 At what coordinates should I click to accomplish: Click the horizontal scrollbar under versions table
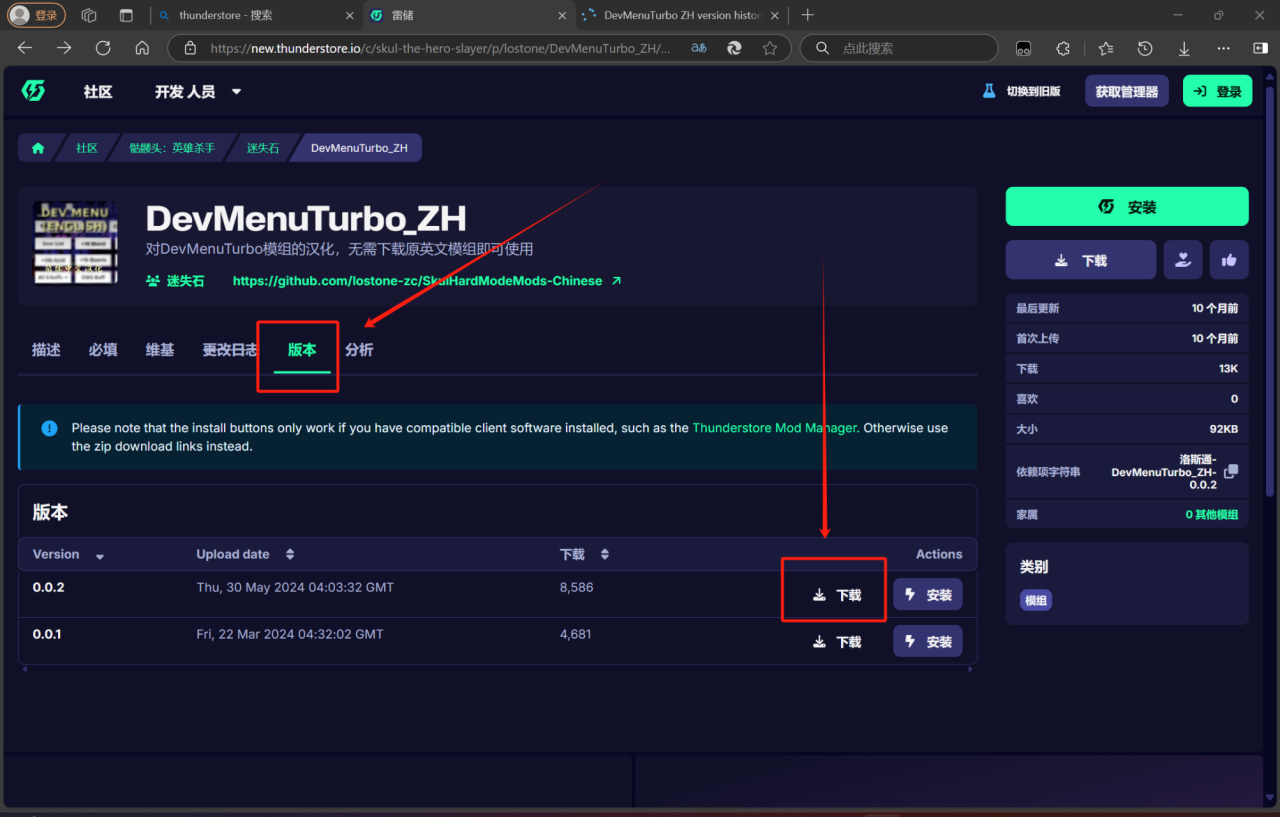click(497, 669)
